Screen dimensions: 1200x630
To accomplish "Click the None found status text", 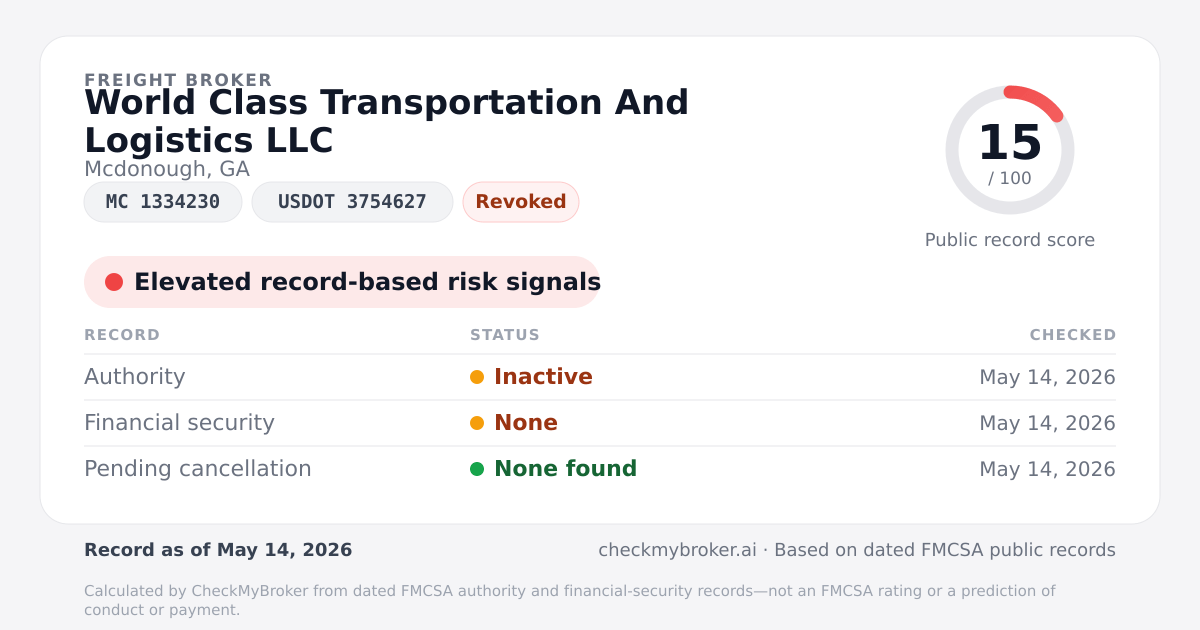I will pyautogui.click(x=565, y=469).
